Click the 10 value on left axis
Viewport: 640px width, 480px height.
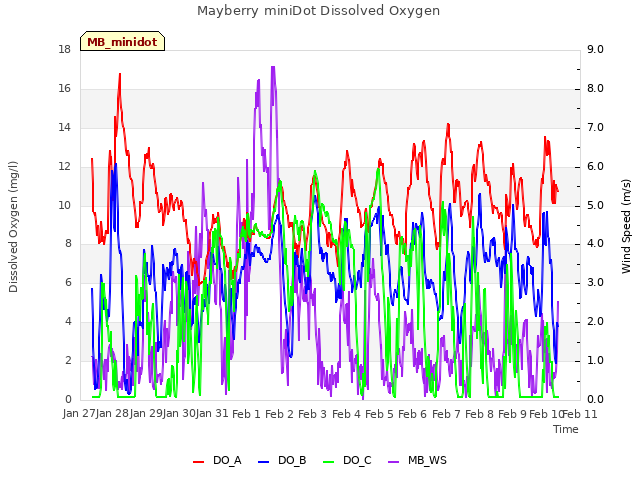click(64, 205)
